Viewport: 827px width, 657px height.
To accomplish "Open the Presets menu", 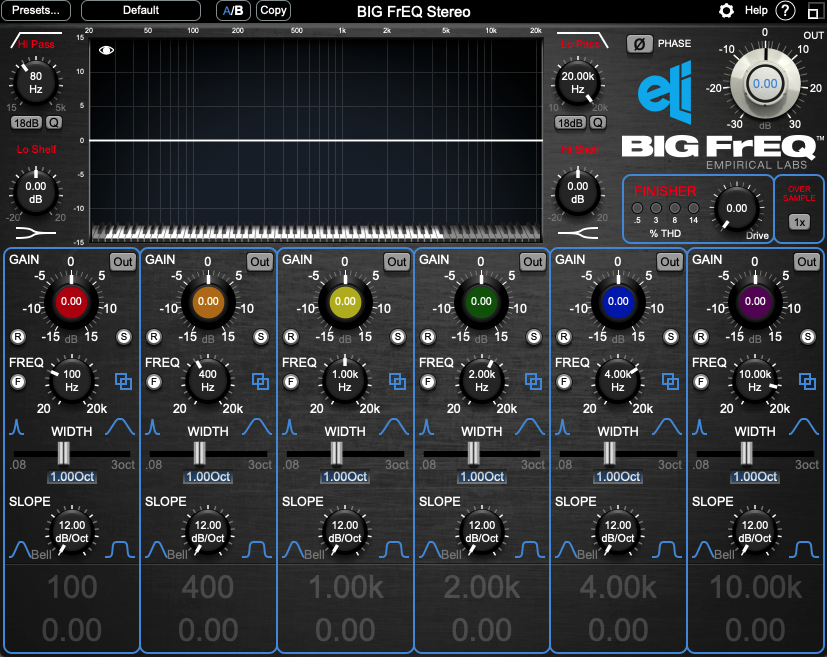I will pyautogui.click(x=36, y=11).
